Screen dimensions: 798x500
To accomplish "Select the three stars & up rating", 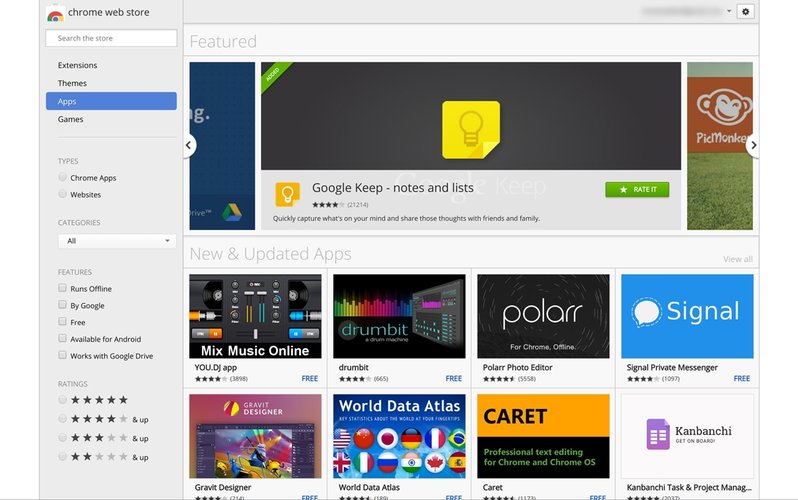I will click(x=63, y=437).
